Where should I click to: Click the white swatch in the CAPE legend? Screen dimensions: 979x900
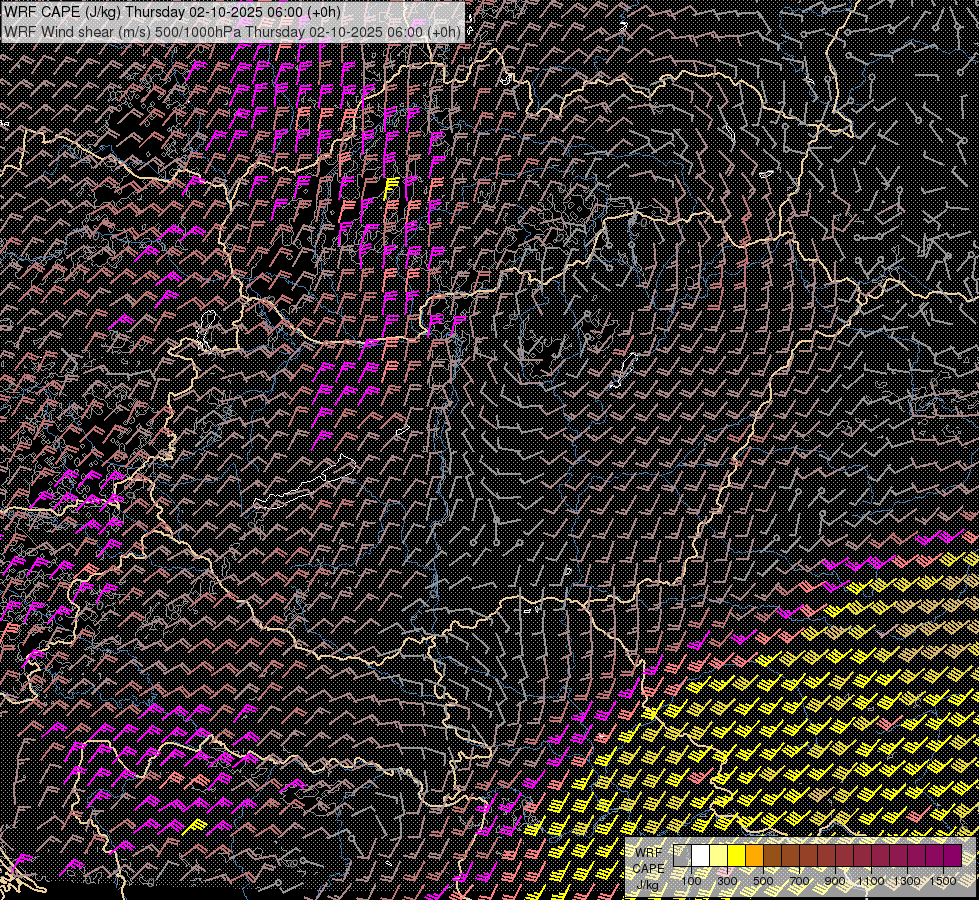pos(700,856)
